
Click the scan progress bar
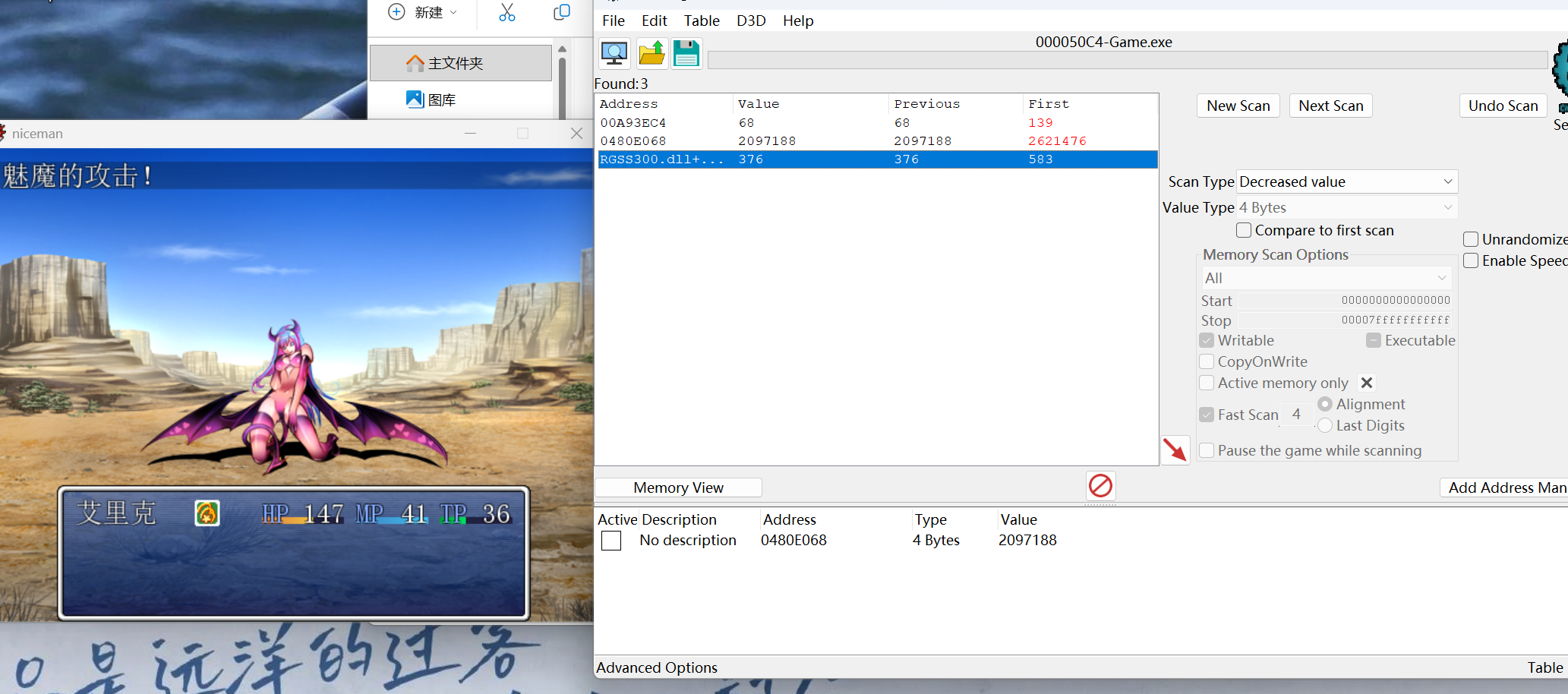pos(1128,60)
